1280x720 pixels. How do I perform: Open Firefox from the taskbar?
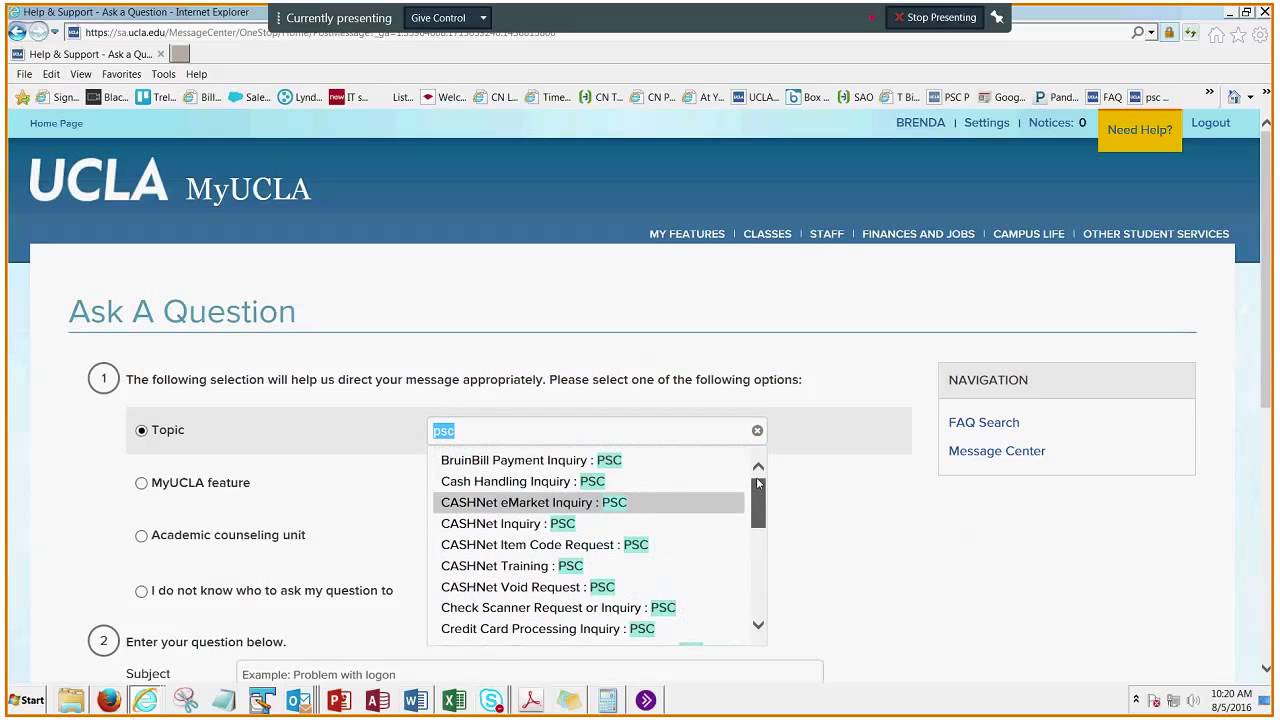click(x=108, y=700)
